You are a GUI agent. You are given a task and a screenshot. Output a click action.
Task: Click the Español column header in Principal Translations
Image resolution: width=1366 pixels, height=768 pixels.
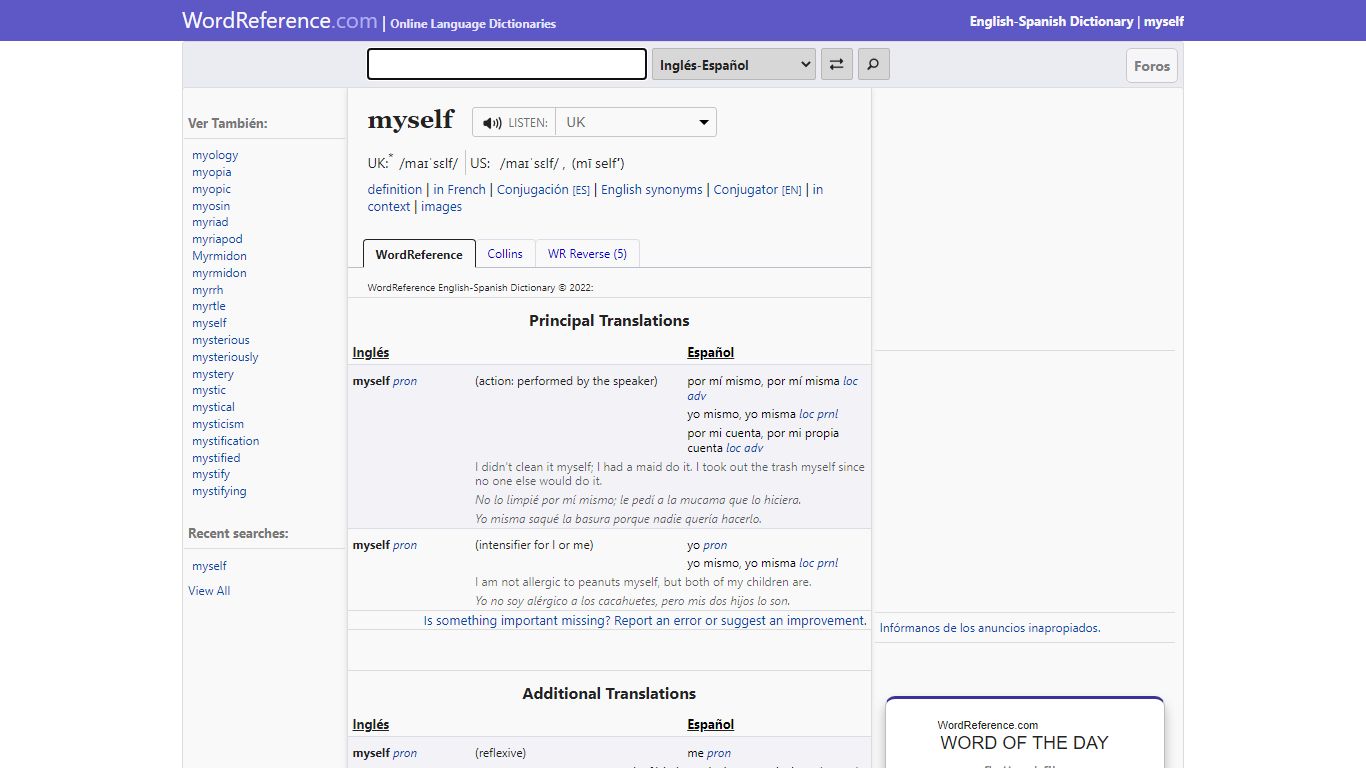(711, 352)
